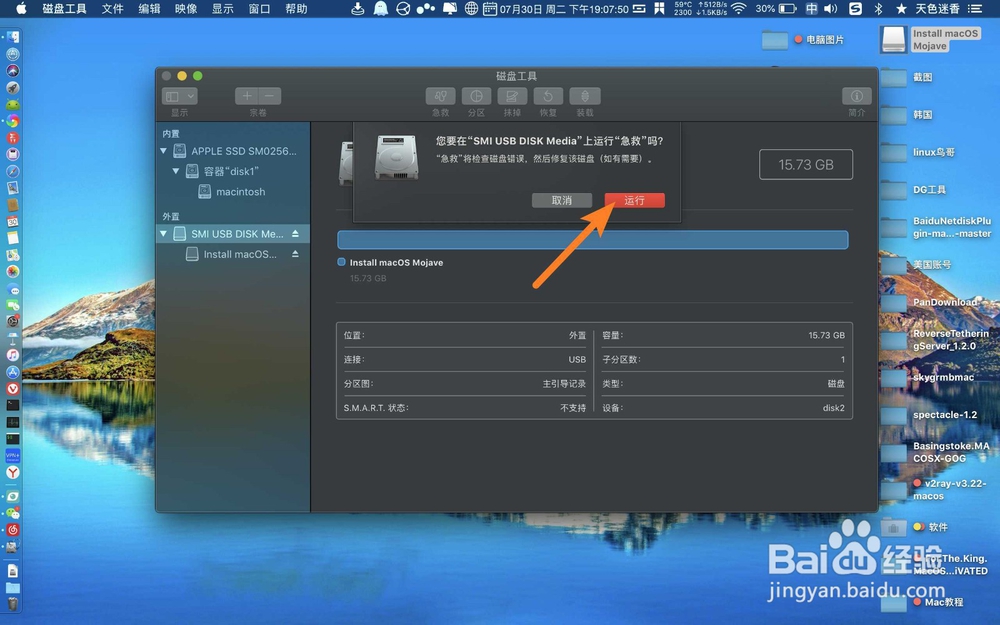
Task: Click the Bluetooth icon in menu bar
Action: (x=878, y=9)
